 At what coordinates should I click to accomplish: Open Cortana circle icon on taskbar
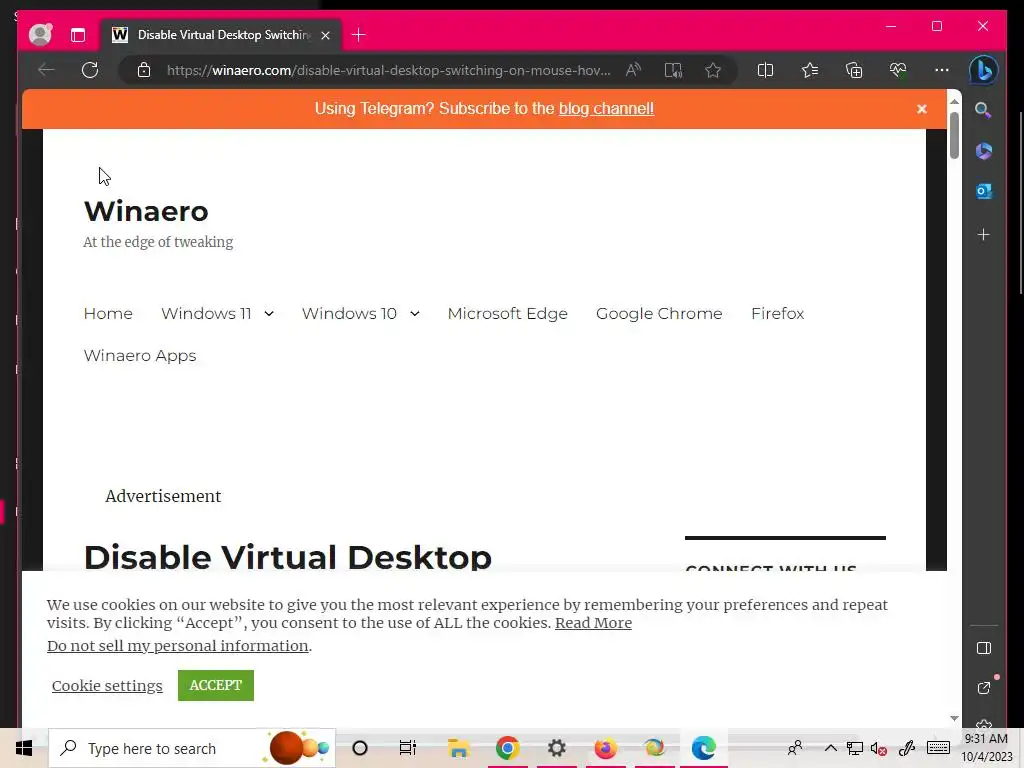(x=360, y=748)
